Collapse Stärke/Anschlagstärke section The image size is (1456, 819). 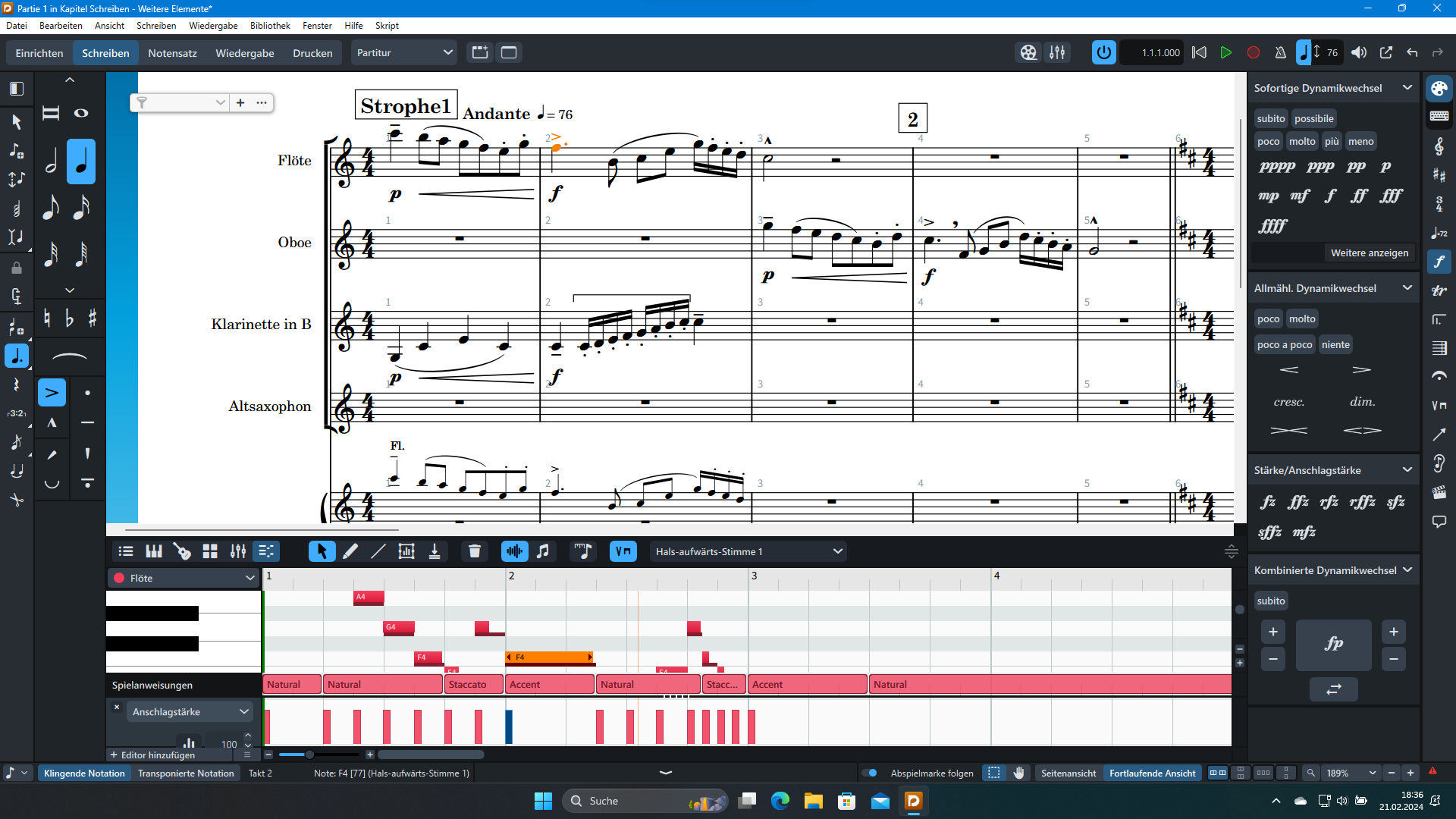1407,470
